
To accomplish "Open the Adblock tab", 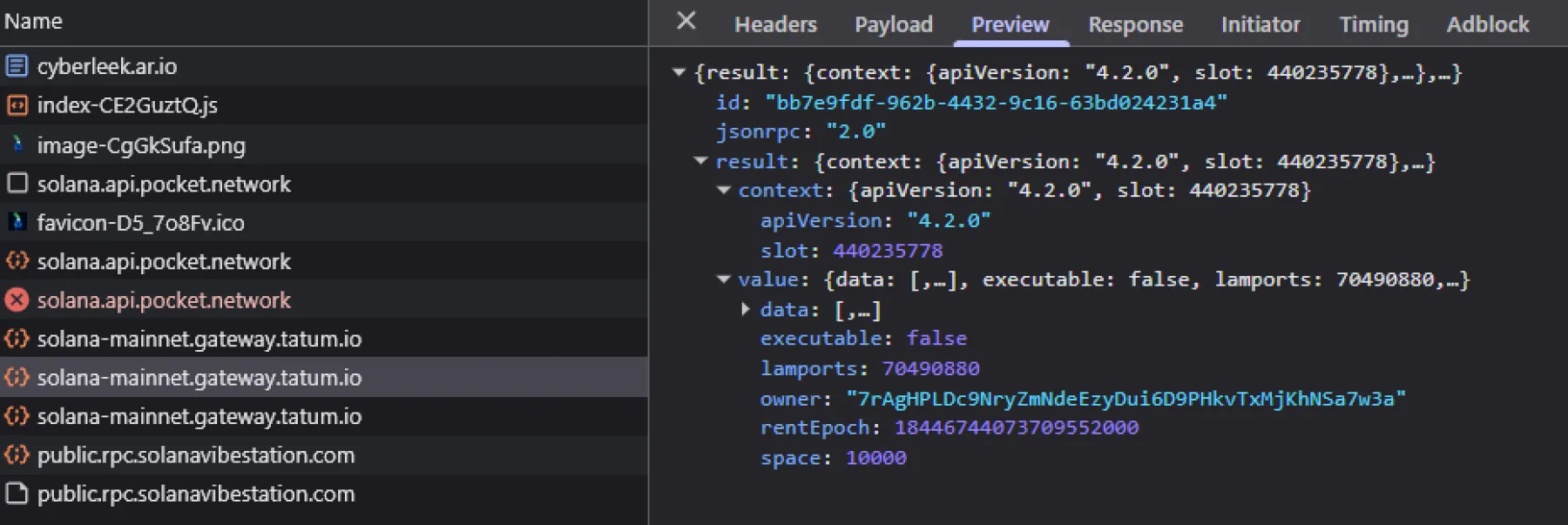I will coord(1488,24).
